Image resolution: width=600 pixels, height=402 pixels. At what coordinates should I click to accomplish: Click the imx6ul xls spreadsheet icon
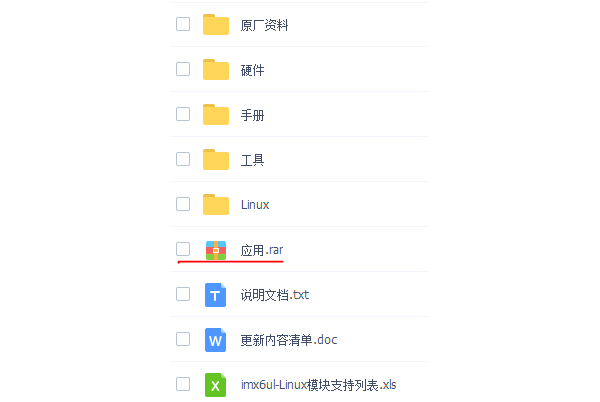(216, 384)
